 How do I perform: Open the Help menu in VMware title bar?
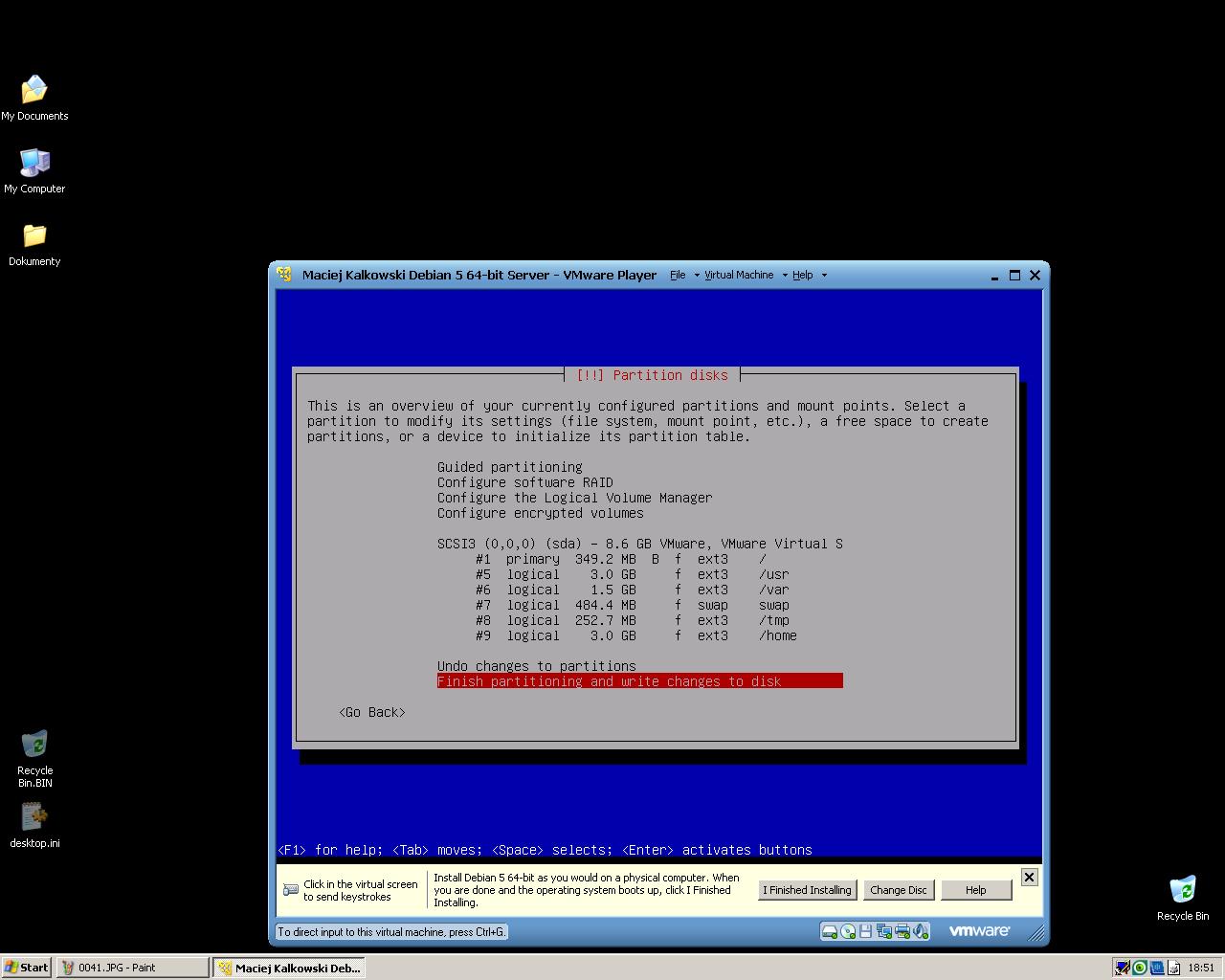click(809, 275)
